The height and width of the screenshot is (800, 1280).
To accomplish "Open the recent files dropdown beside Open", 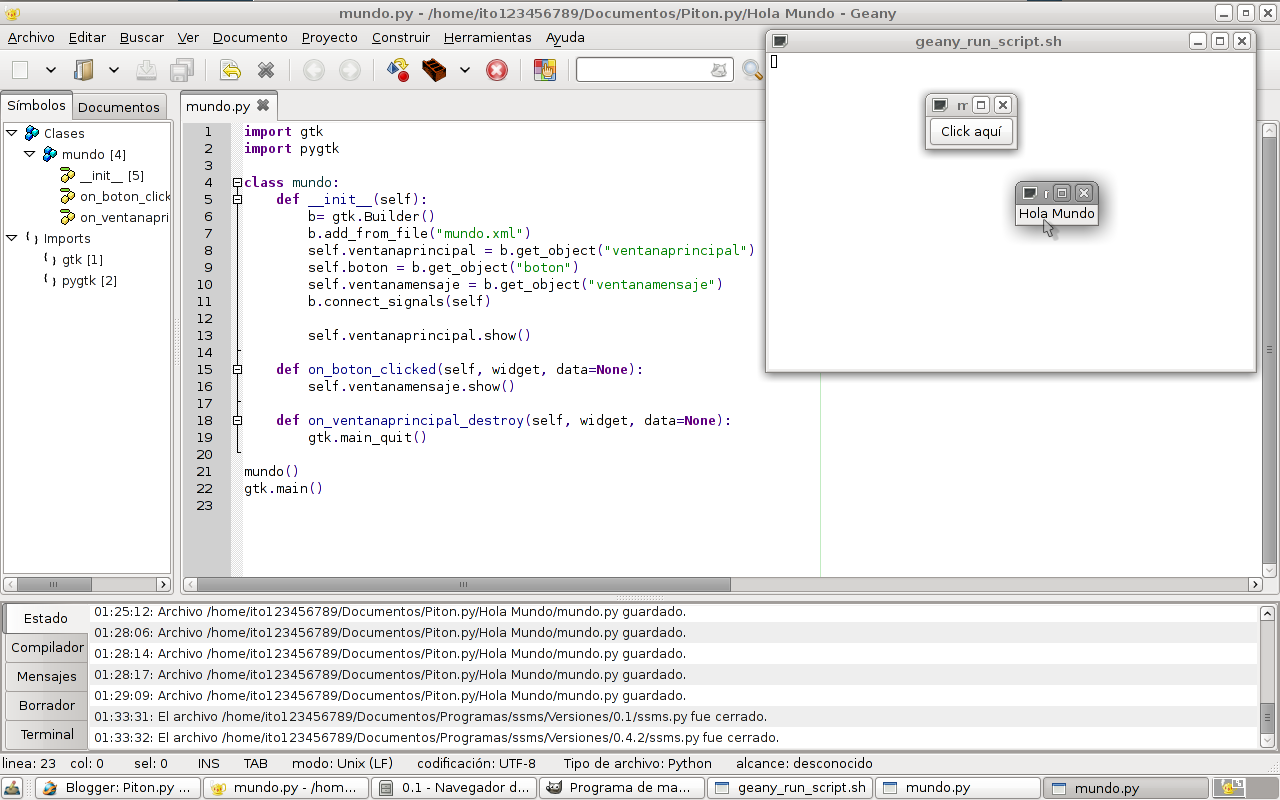I will (x=114, y=70).
